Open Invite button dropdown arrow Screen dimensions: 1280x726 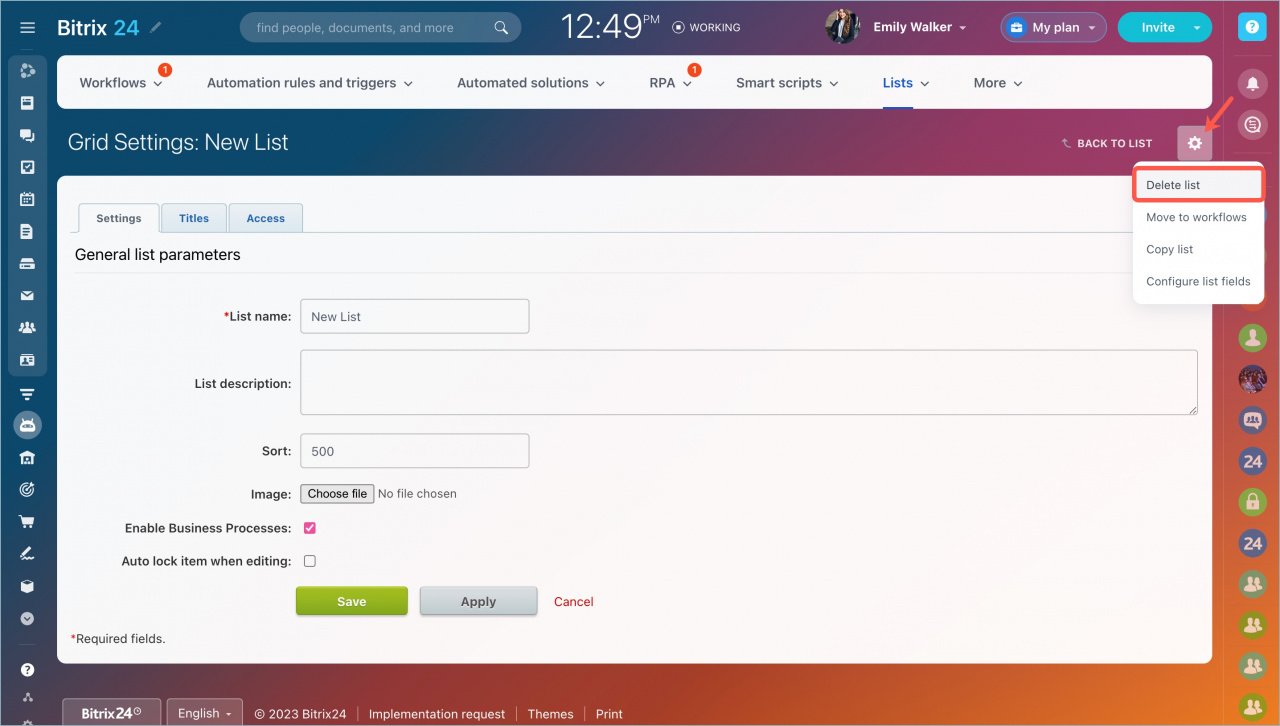coord(1197,28)
